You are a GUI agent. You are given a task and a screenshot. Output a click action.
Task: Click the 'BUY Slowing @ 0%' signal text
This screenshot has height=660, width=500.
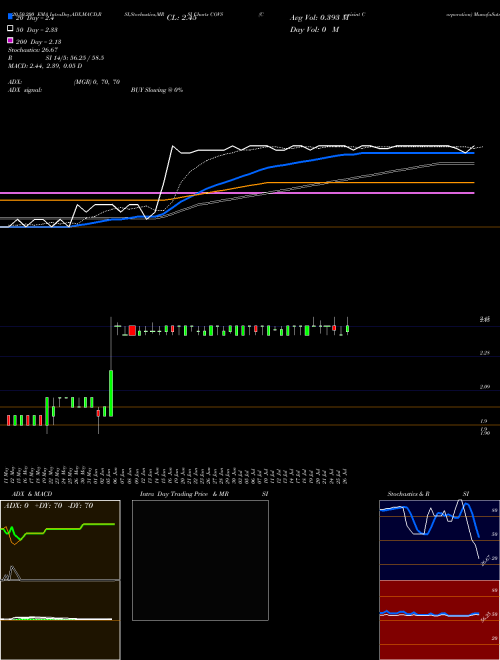coord(157,90)
